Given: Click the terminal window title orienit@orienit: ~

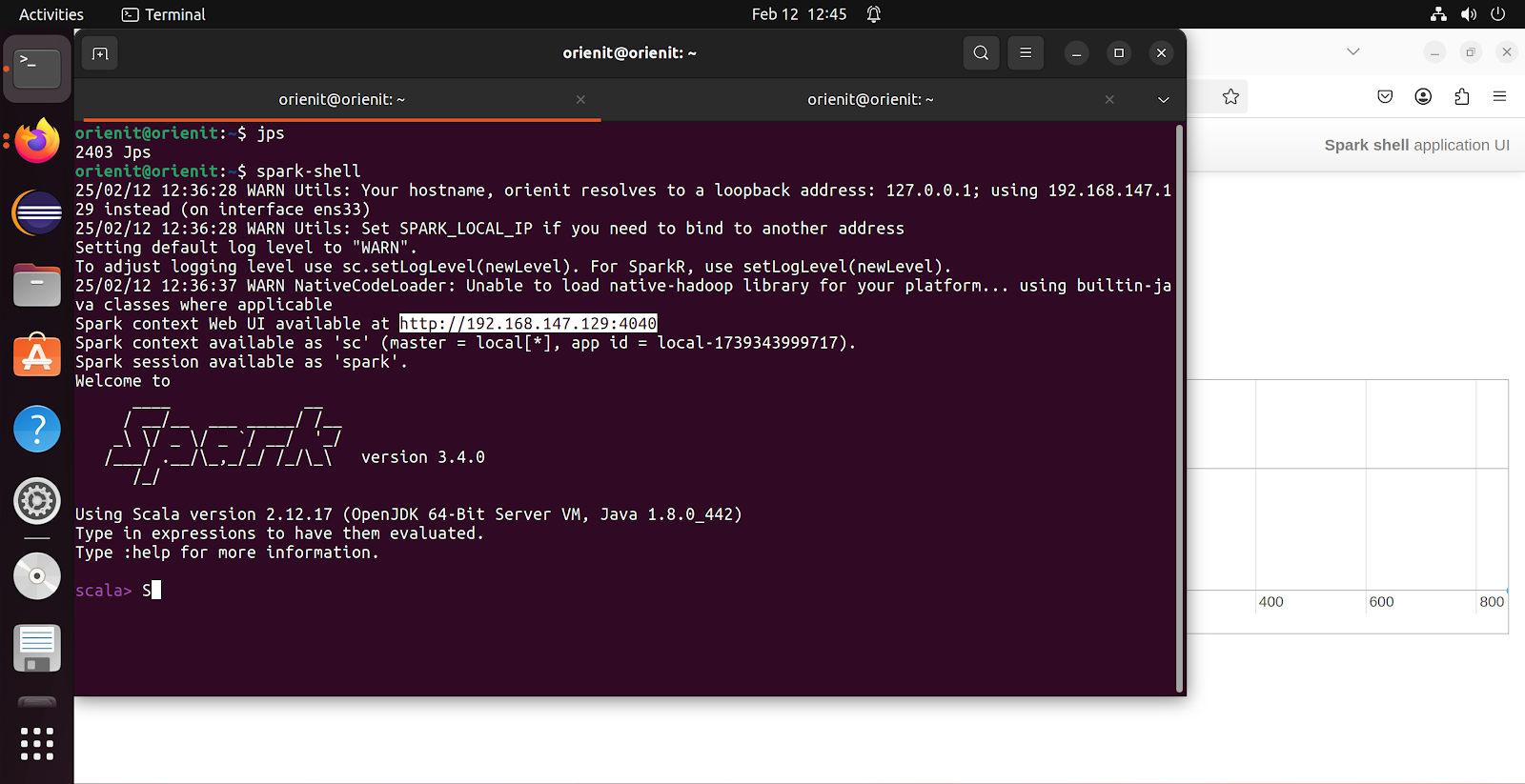Looking at the screenshot, I should tap(629, 53).
